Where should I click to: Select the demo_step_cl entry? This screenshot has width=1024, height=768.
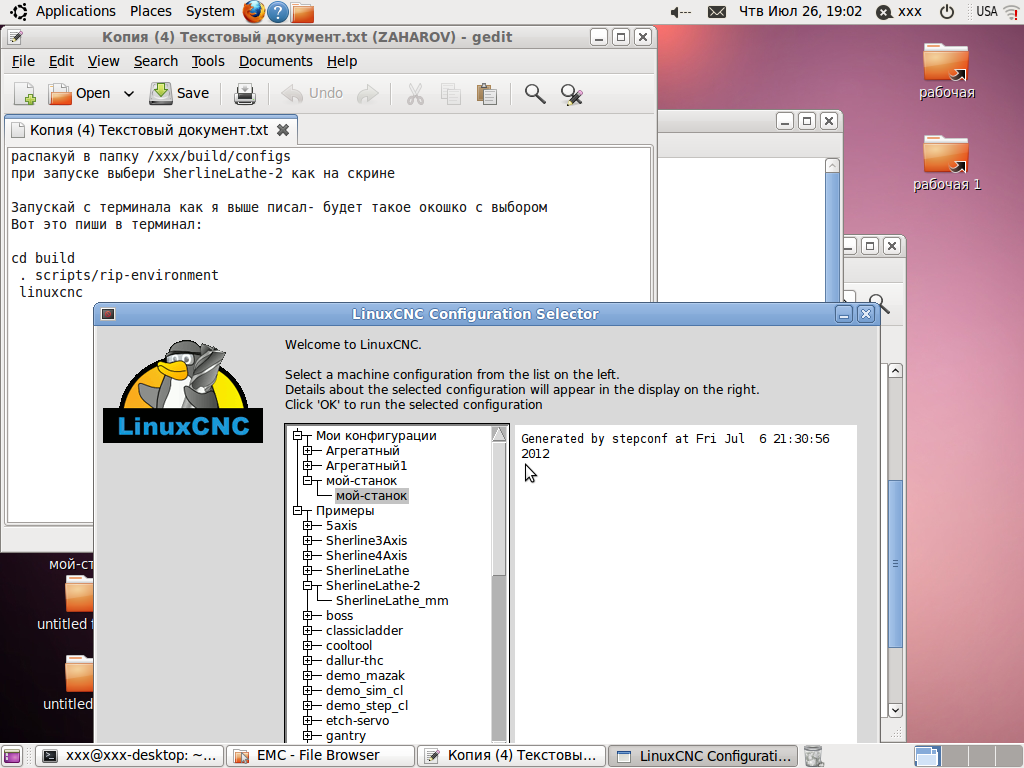click(x=367, y=706)
